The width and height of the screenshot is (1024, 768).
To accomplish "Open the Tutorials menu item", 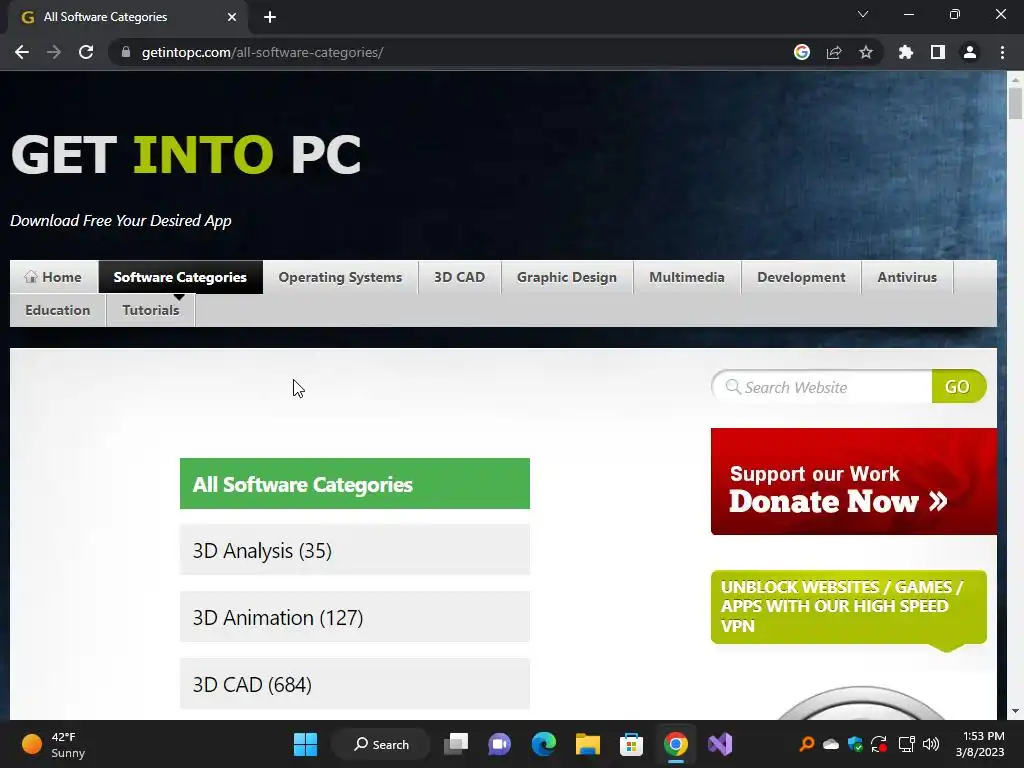I will 150,310.
